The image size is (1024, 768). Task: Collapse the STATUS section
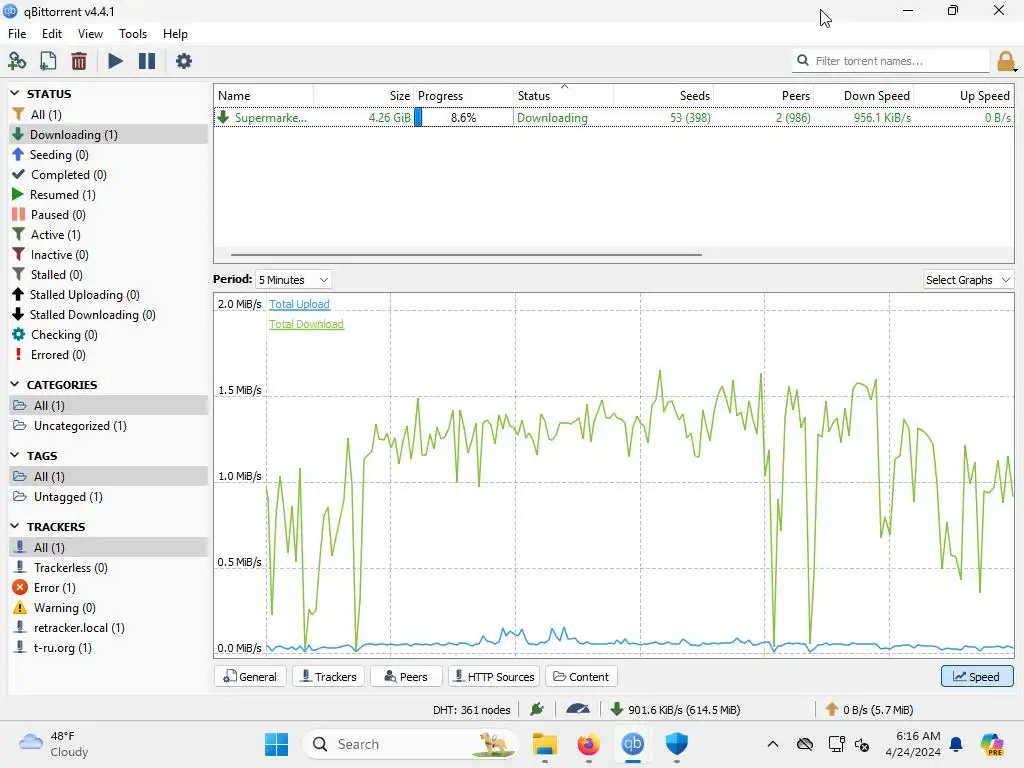point(15,93)
